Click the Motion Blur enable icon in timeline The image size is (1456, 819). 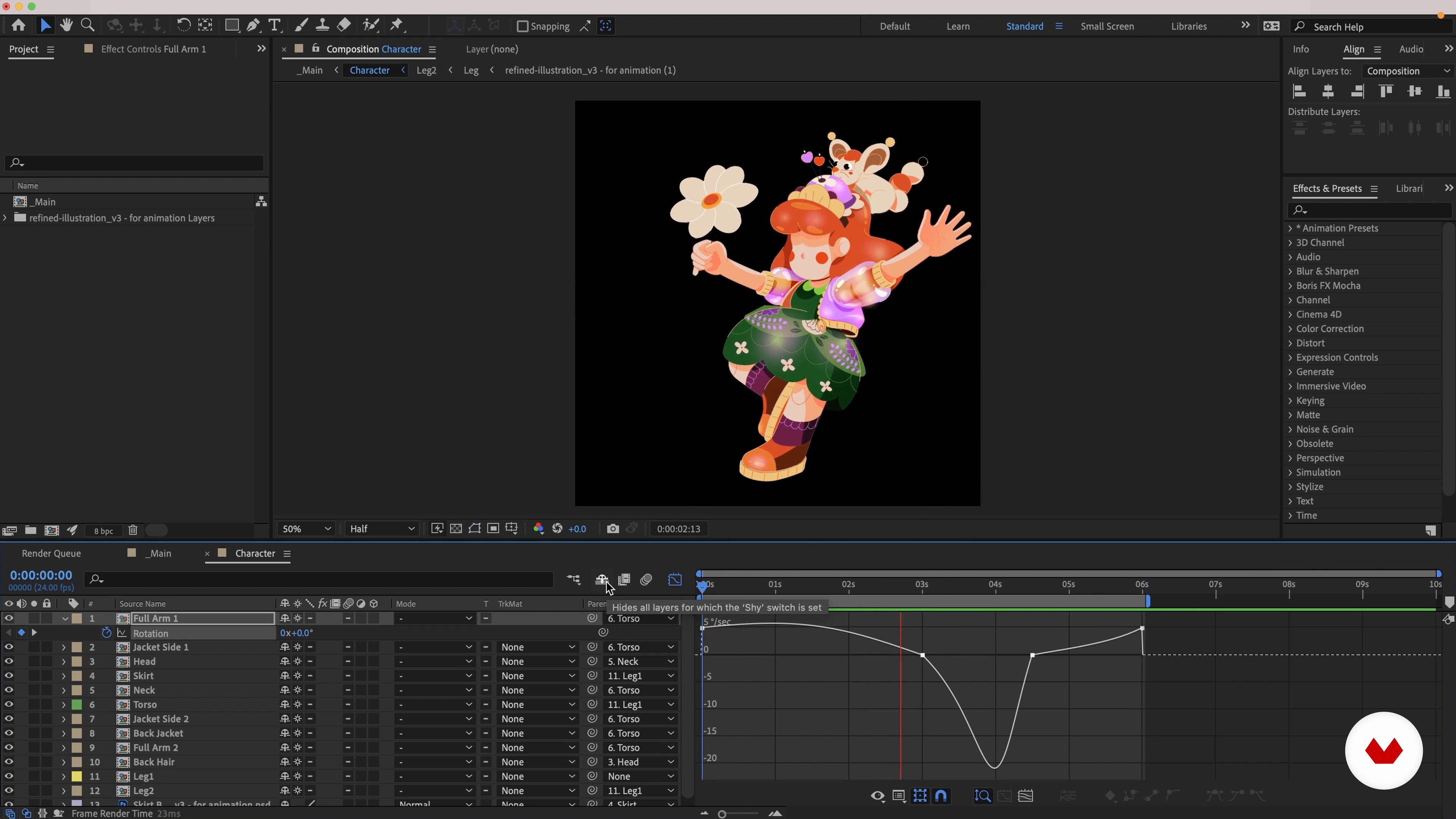tap(646, 580)
